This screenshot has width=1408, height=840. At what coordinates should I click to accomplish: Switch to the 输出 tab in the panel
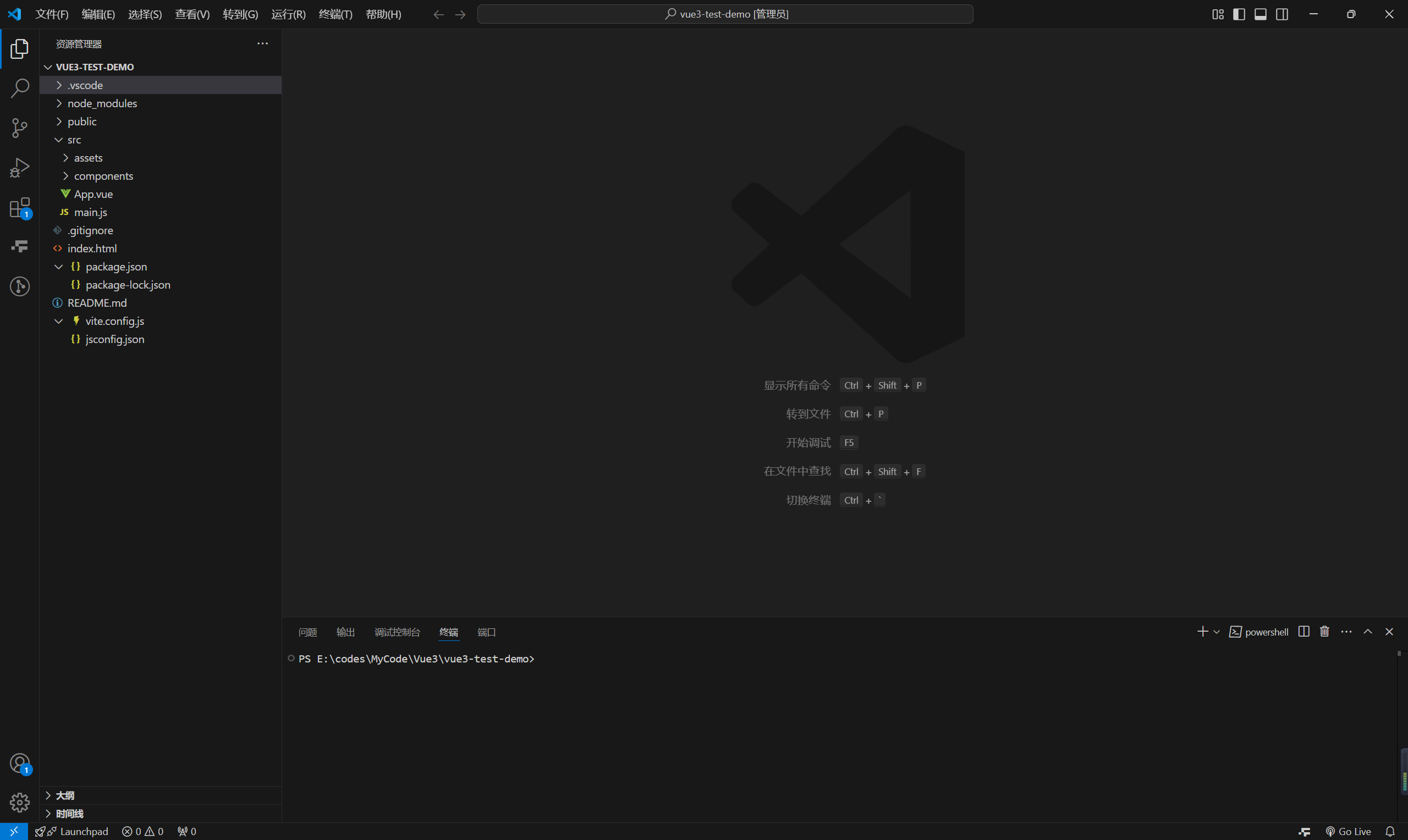point(345,632)
